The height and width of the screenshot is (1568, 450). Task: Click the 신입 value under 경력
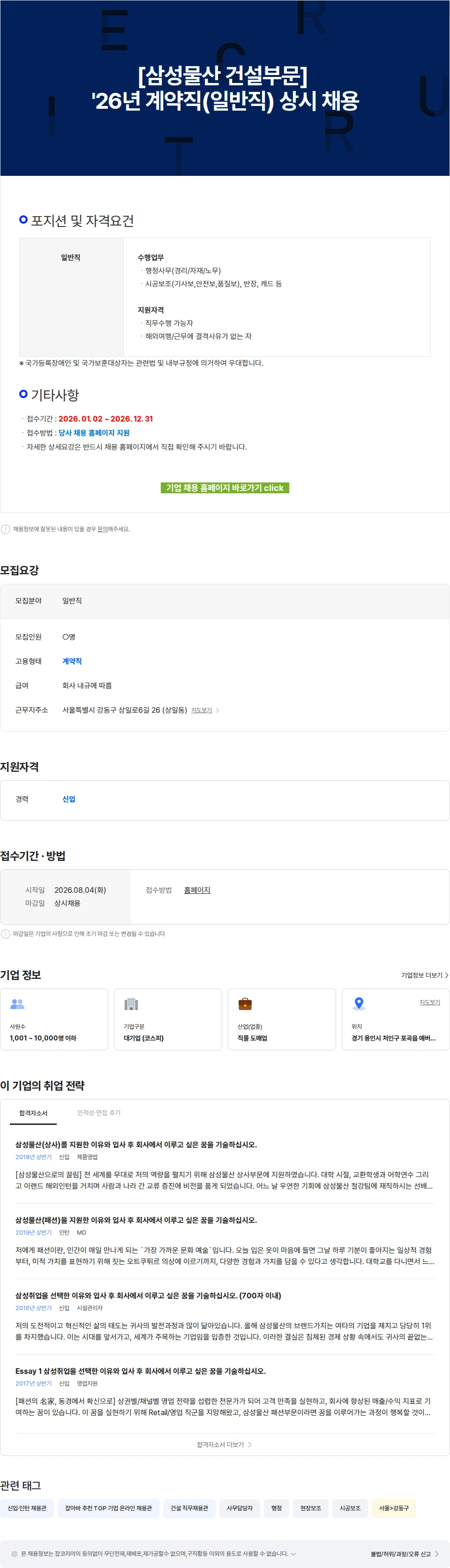click(x=69, y=799)
